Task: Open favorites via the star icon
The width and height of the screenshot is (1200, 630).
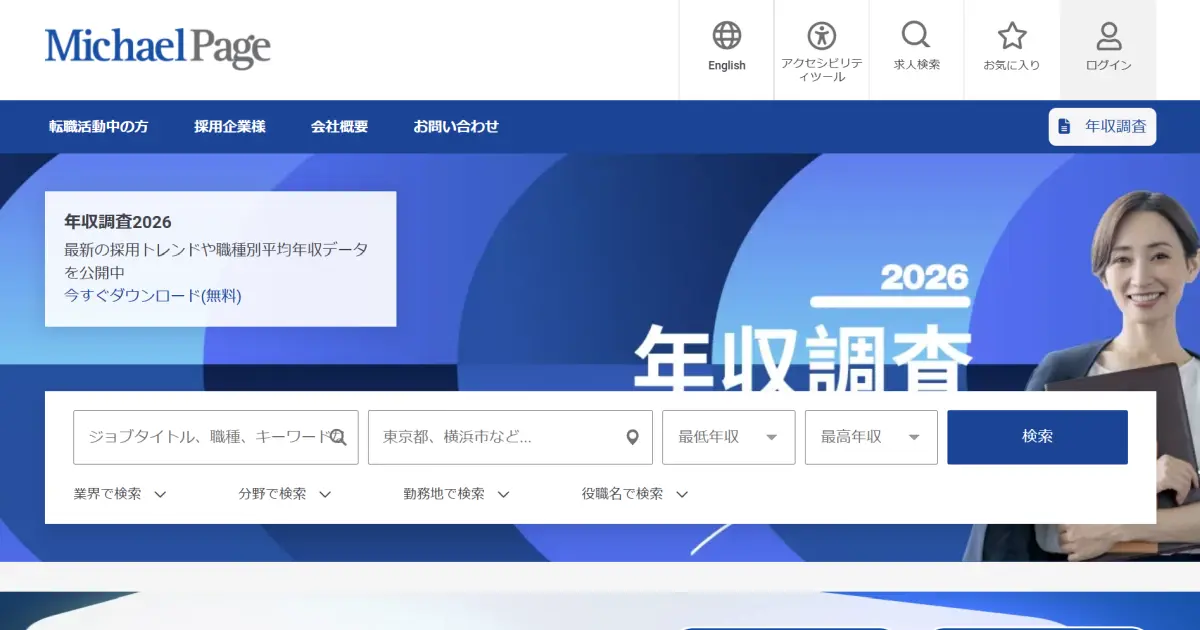Action: (x=1011, y=37)
